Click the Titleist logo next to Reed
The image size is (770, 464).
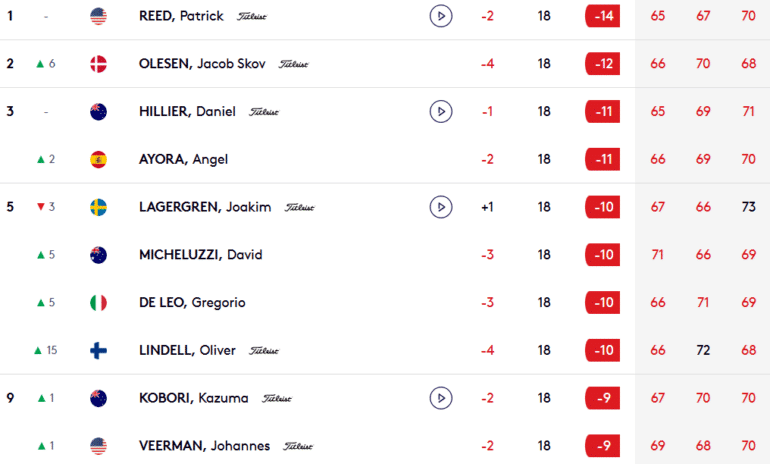pyautogui.click(x=253, y=17)
